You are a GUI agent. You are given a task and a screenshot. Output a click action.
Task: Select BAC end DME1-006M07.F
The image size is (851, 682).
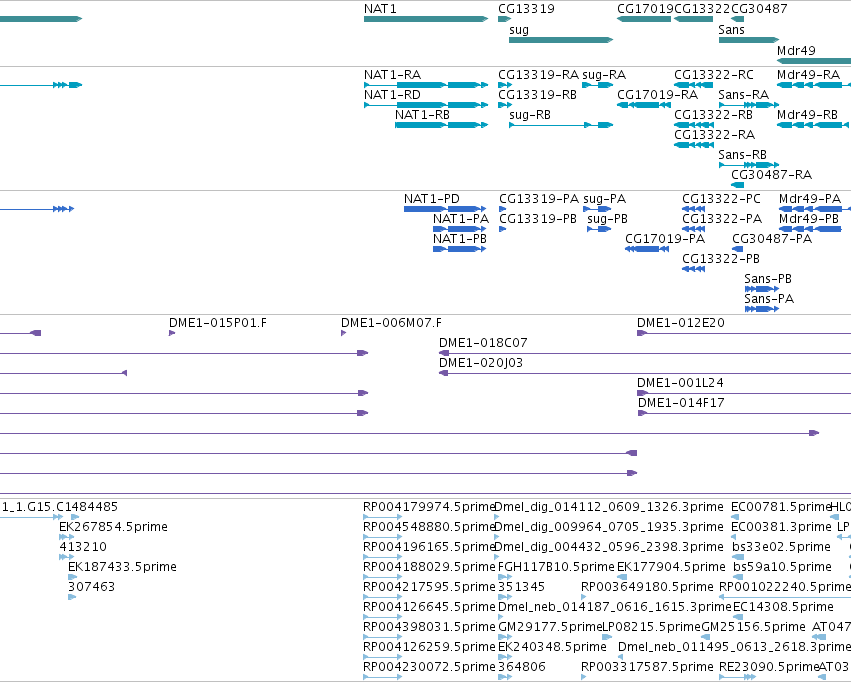click(x=344, y=333)
